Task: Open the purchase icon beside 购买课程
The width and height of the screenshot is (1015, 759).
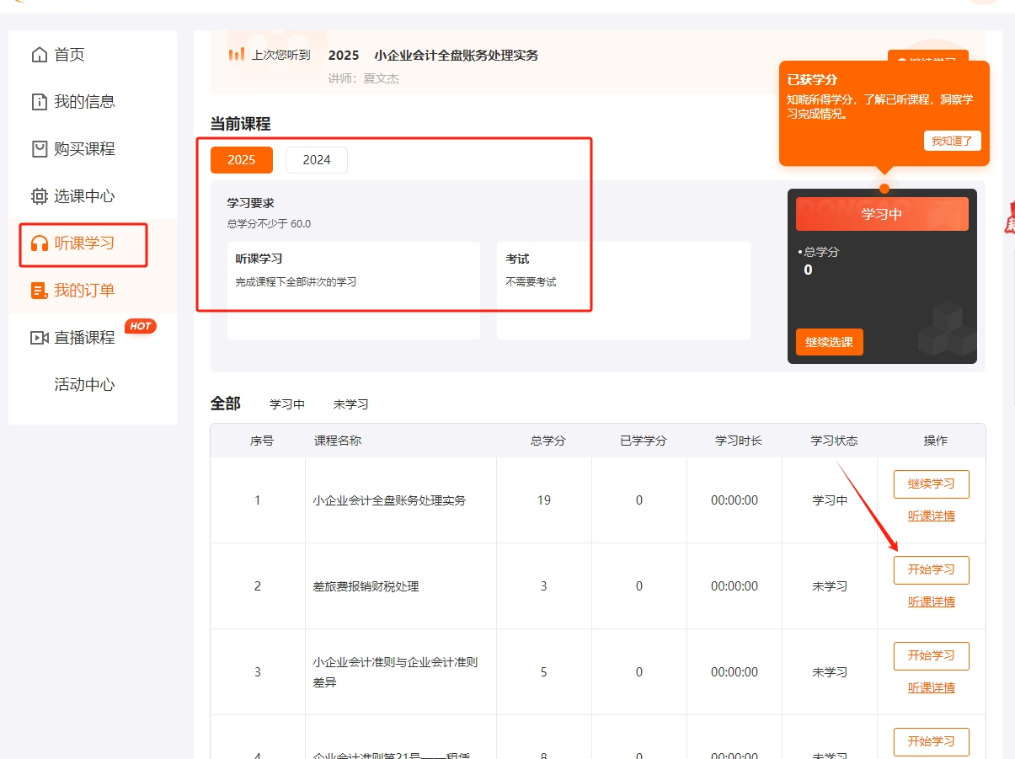Action: coord(37,149)
